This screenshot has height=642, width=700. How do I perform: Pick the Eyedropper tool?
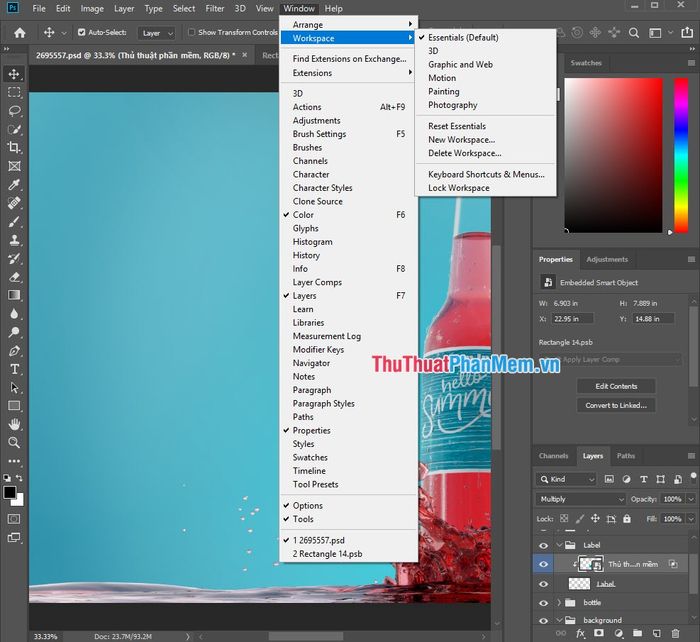tap(14, 185)
